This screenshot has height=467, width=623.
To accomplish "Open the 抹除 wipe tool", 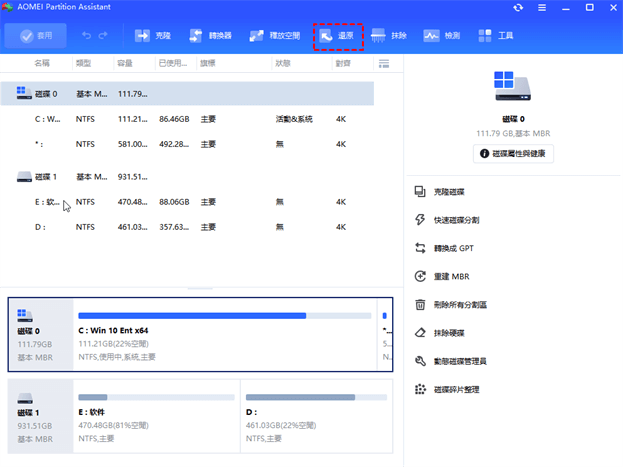I will tap(389, 36).
